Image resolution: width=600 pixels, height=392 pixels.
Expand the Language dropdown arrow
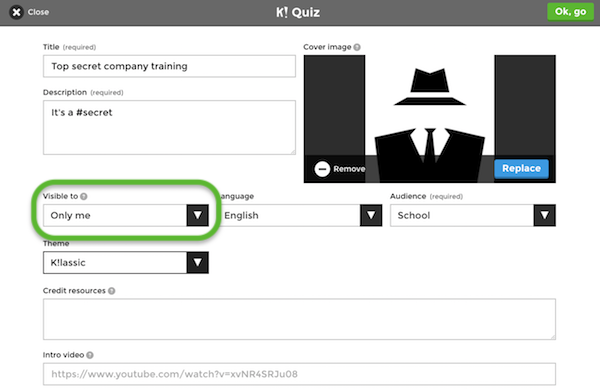click(371, 216)
